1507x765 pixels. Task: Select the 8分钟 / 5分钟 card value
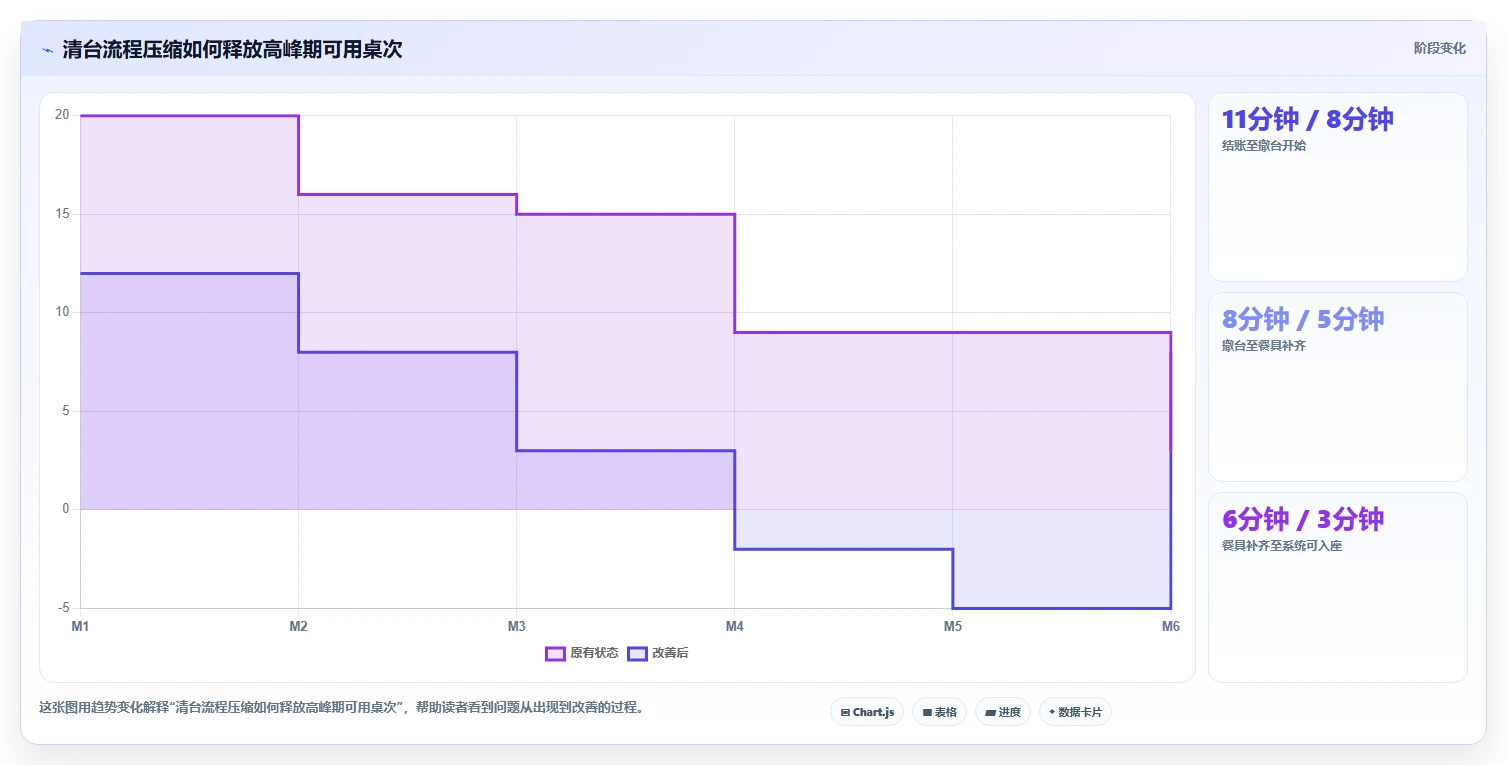[x=1302, y=319]
